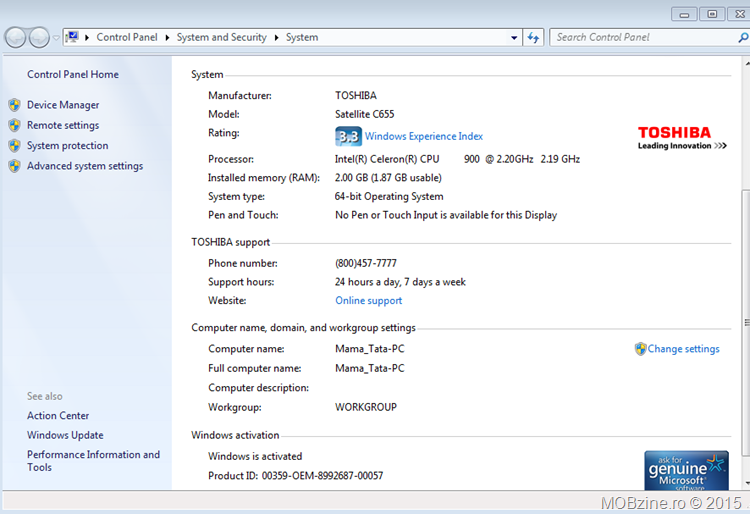Click shield icon beside Device Manager
Viewport: 750px width, 514px height.
15,105
